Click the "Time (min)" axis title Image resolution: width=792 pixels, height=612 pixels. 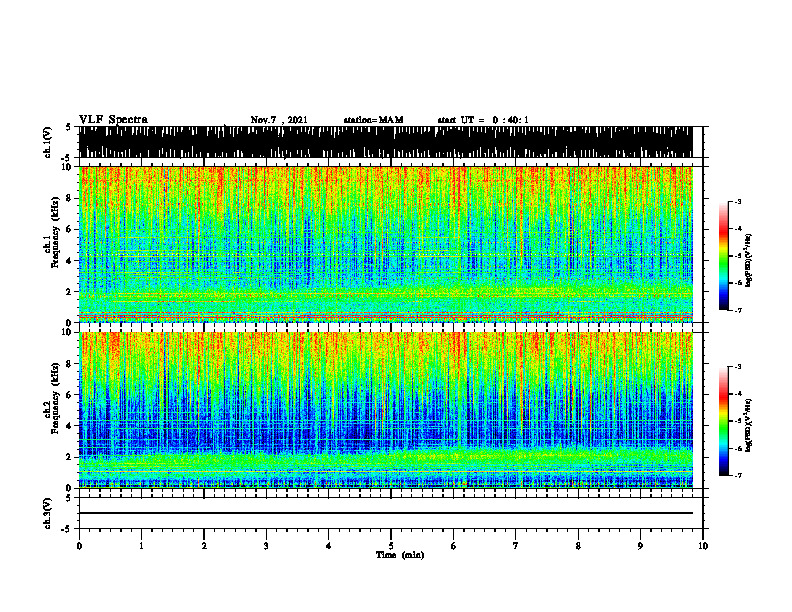pyautogui.click(x=400, y=555)
